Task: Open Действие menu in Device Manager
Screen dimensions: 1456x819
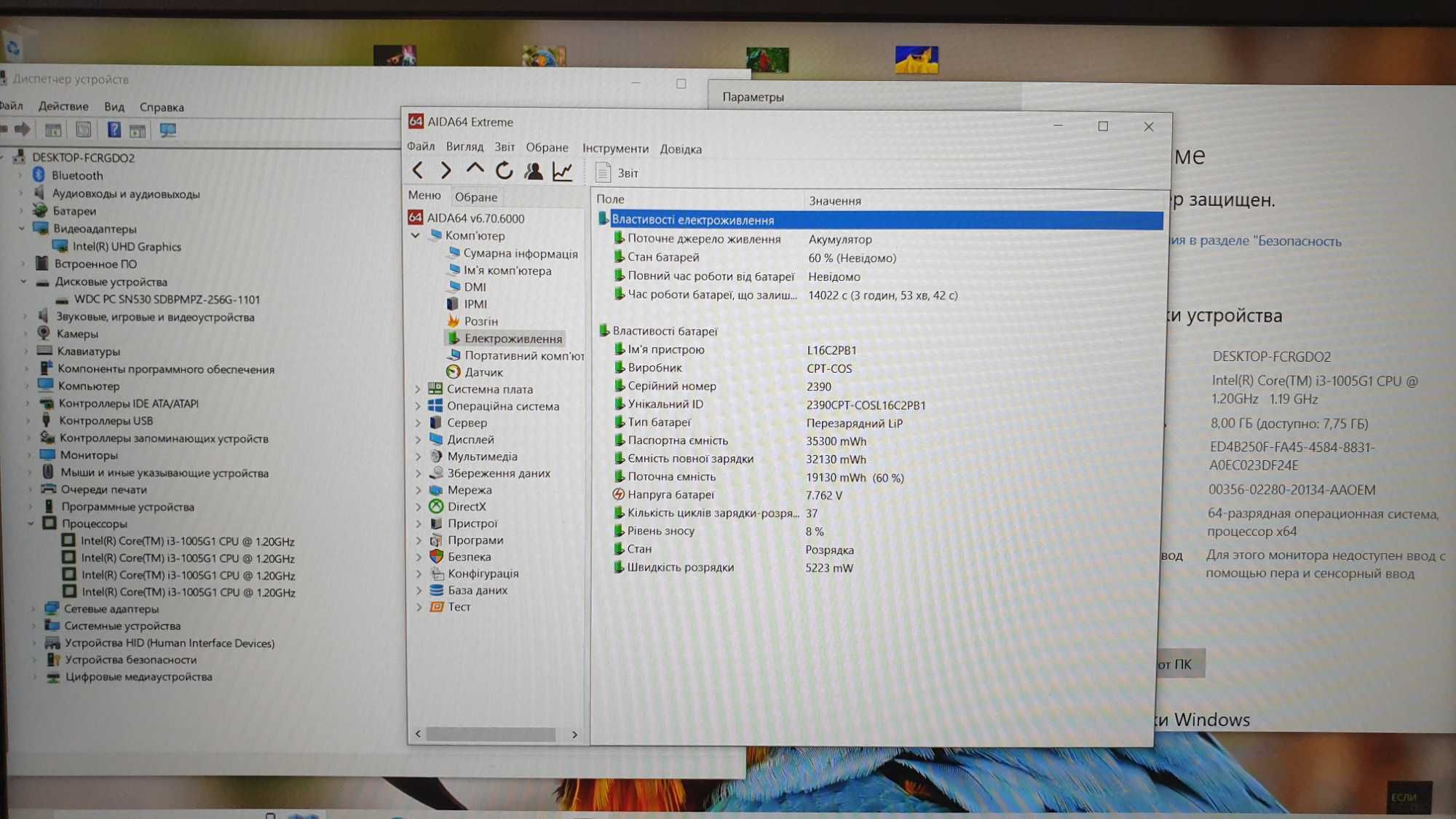Action: tap(63, 106)
